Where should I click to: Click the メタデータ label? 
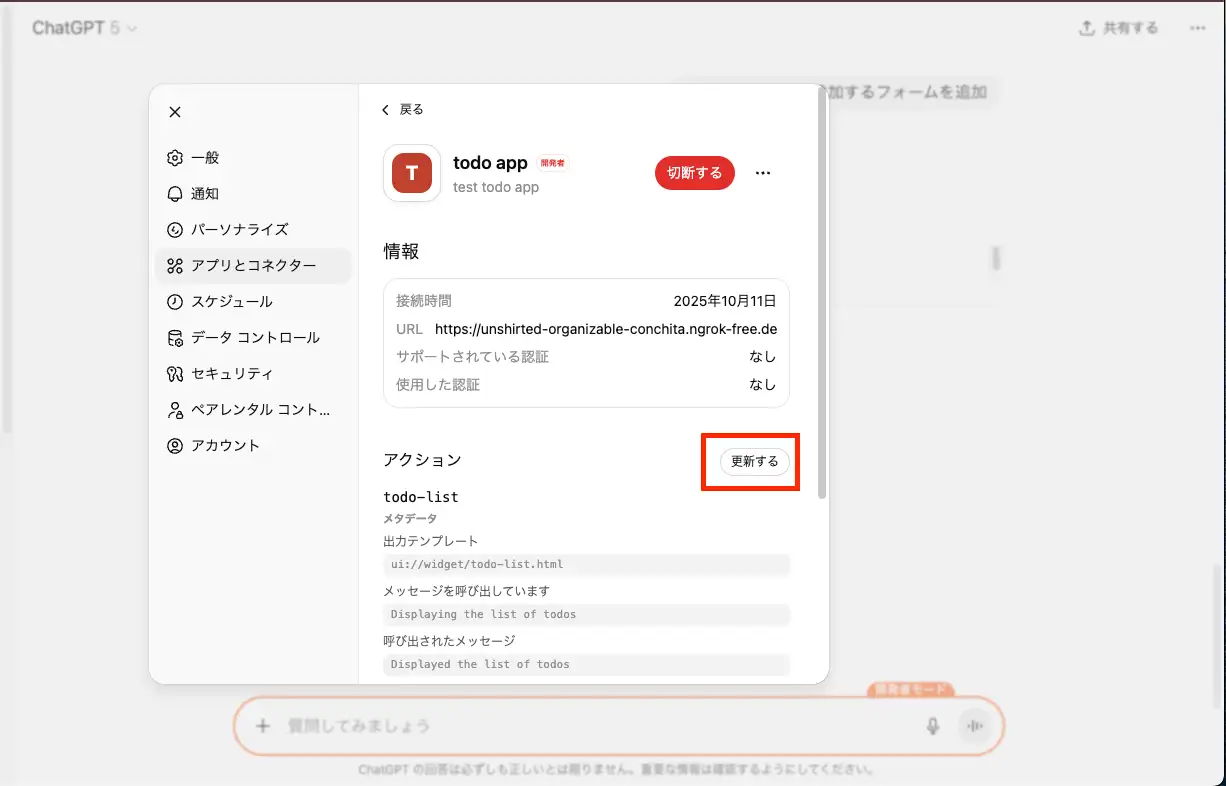click(410, 519)
